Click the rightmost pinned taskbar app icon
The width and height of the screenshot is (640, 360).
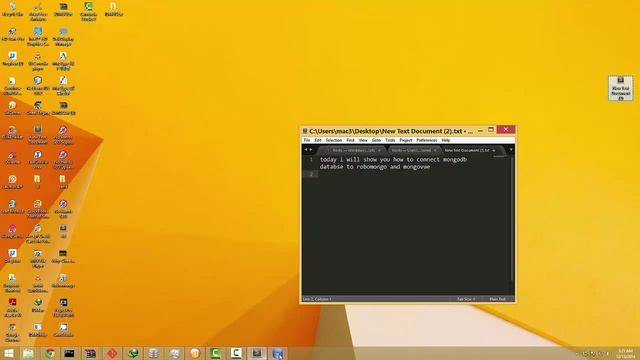(278, 353)
